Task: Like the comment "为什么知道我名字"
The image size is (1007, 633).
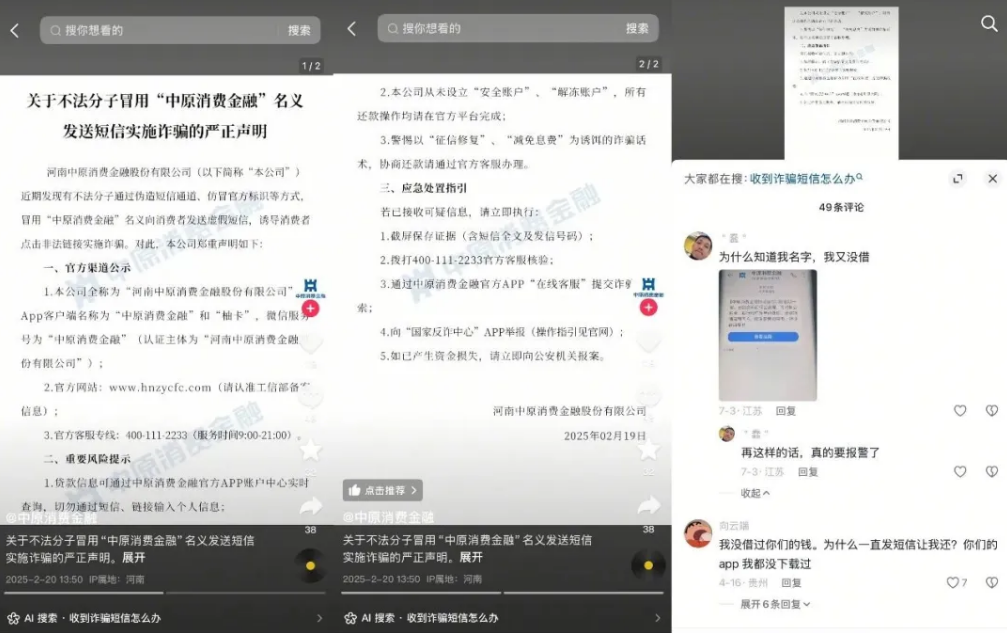Action: click(x=960, y=411)
